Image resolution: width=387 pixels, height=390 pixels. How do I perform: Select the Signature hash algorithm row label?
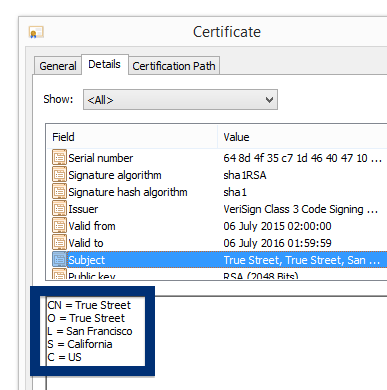point(128,192)
